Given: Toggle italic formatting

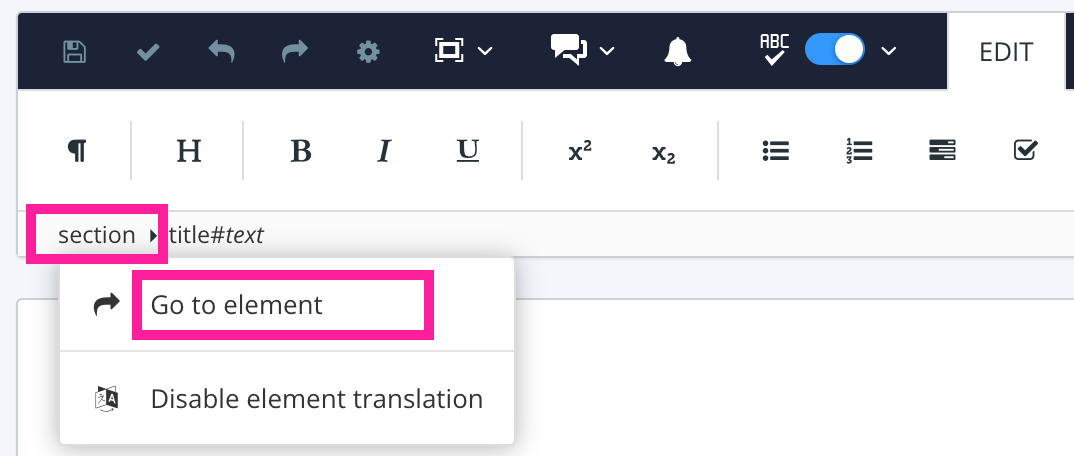Looking at the screenshot, I should [383, 150].
